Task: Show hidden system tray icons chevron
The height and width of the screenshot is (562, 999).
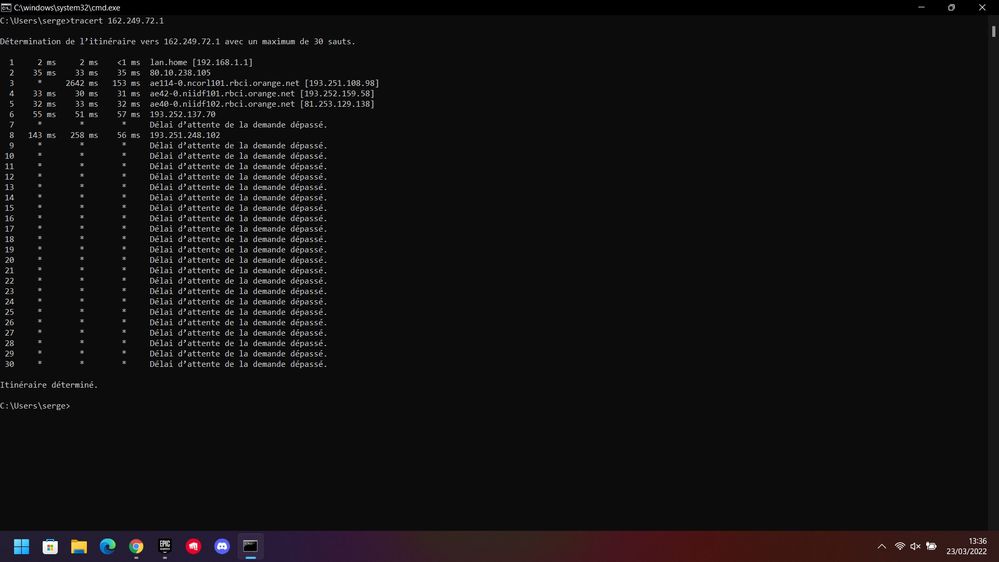Action: pos(882,546)
